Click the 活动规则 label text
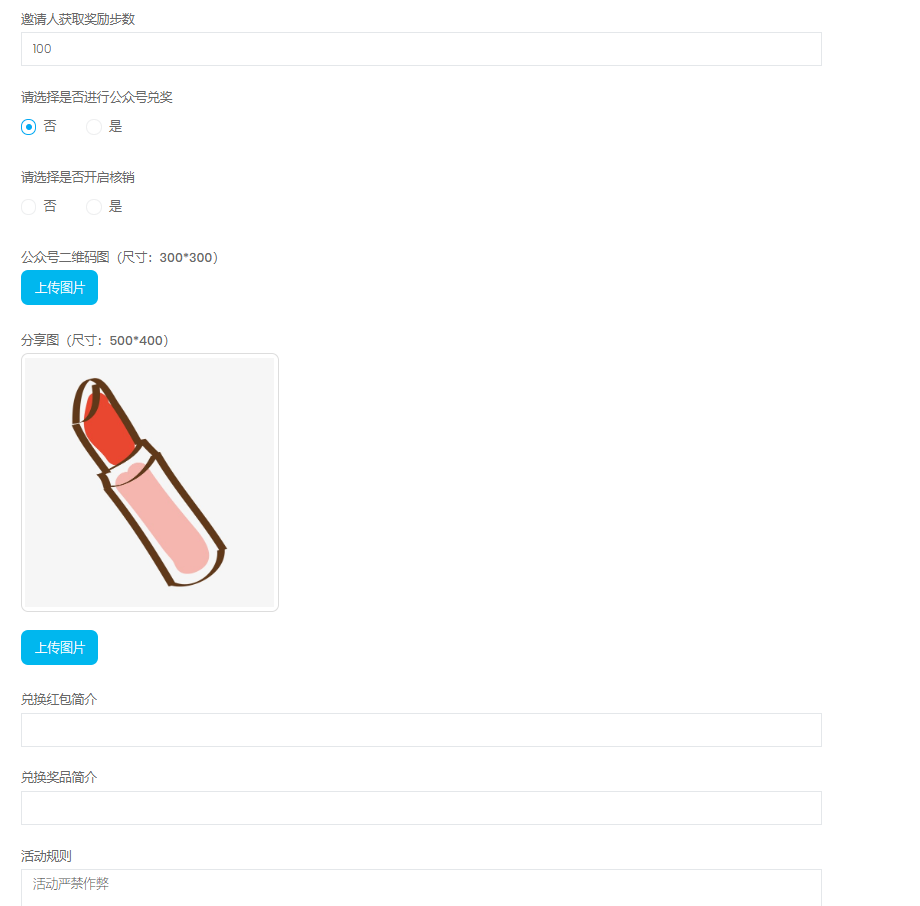Image resolution: width=920 pixels, height=906 pixels. 46,856
